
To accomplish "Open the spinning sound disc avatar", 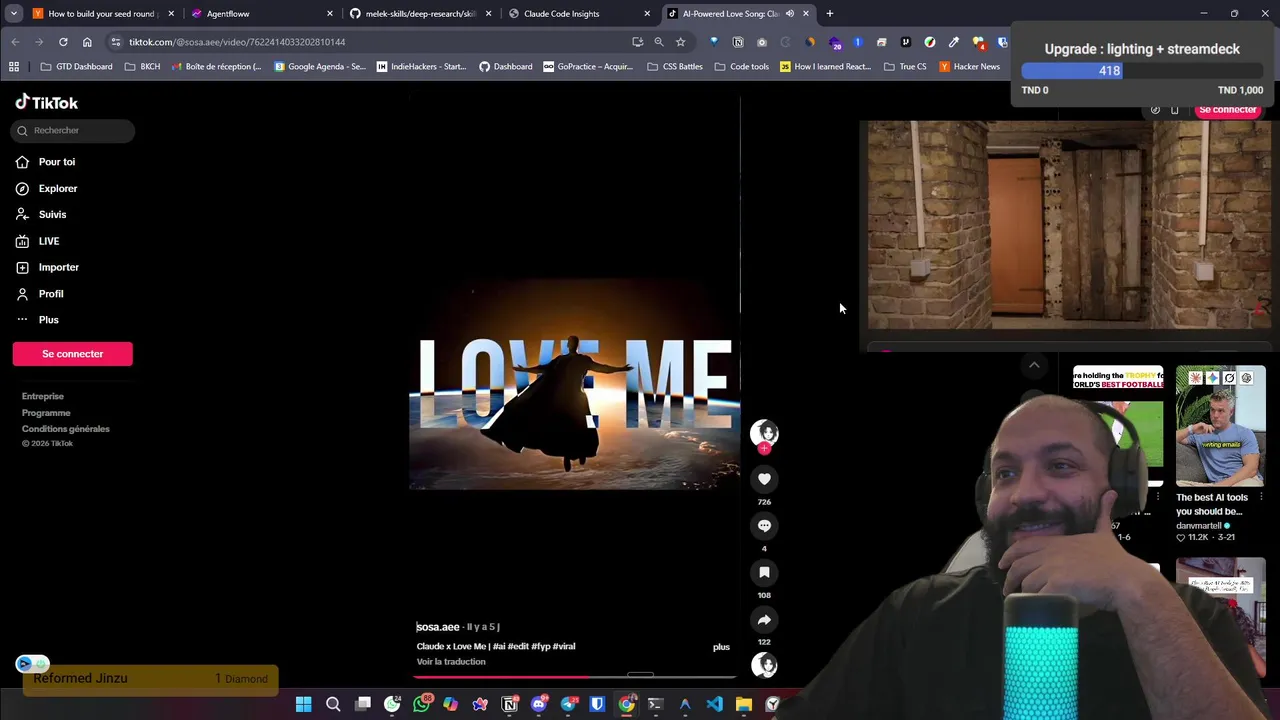I will point(764,665).
